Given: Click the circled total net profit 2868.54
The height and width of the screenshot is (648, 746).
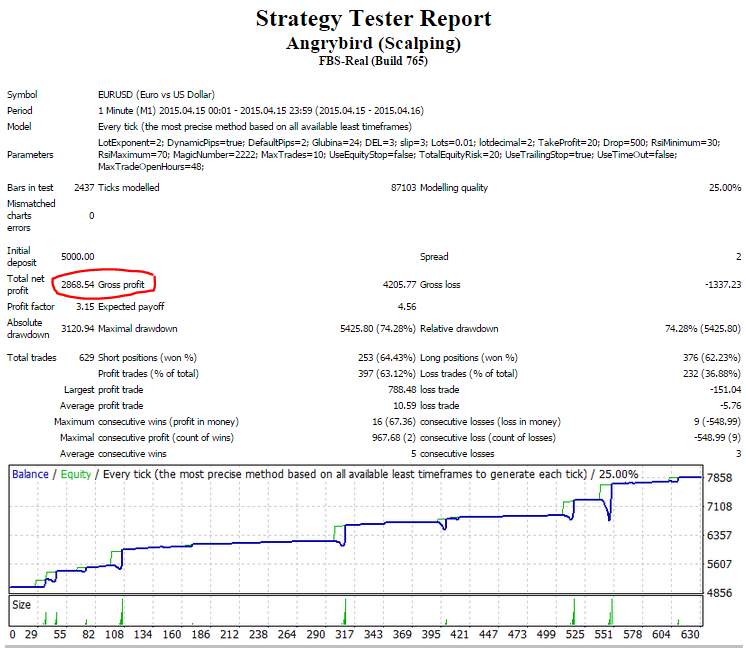Looking at the screenshot, I should click(78, 285).
